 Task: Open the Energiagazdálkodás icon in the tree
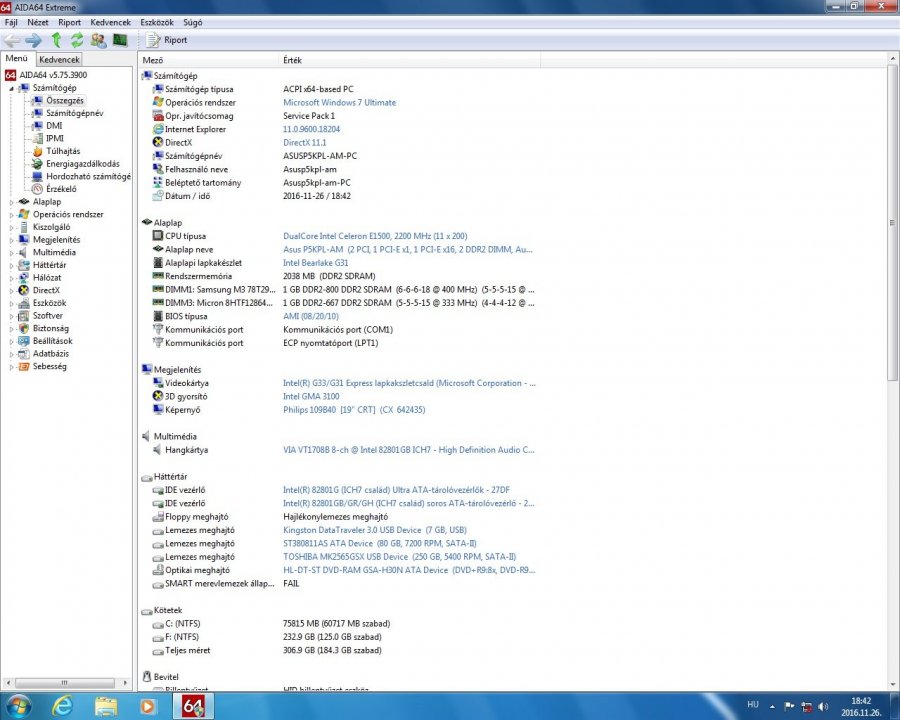[x=37, y=164]
